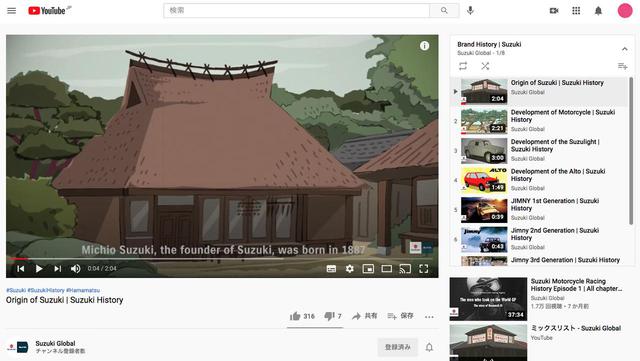Save the video to a playlist

400,316
